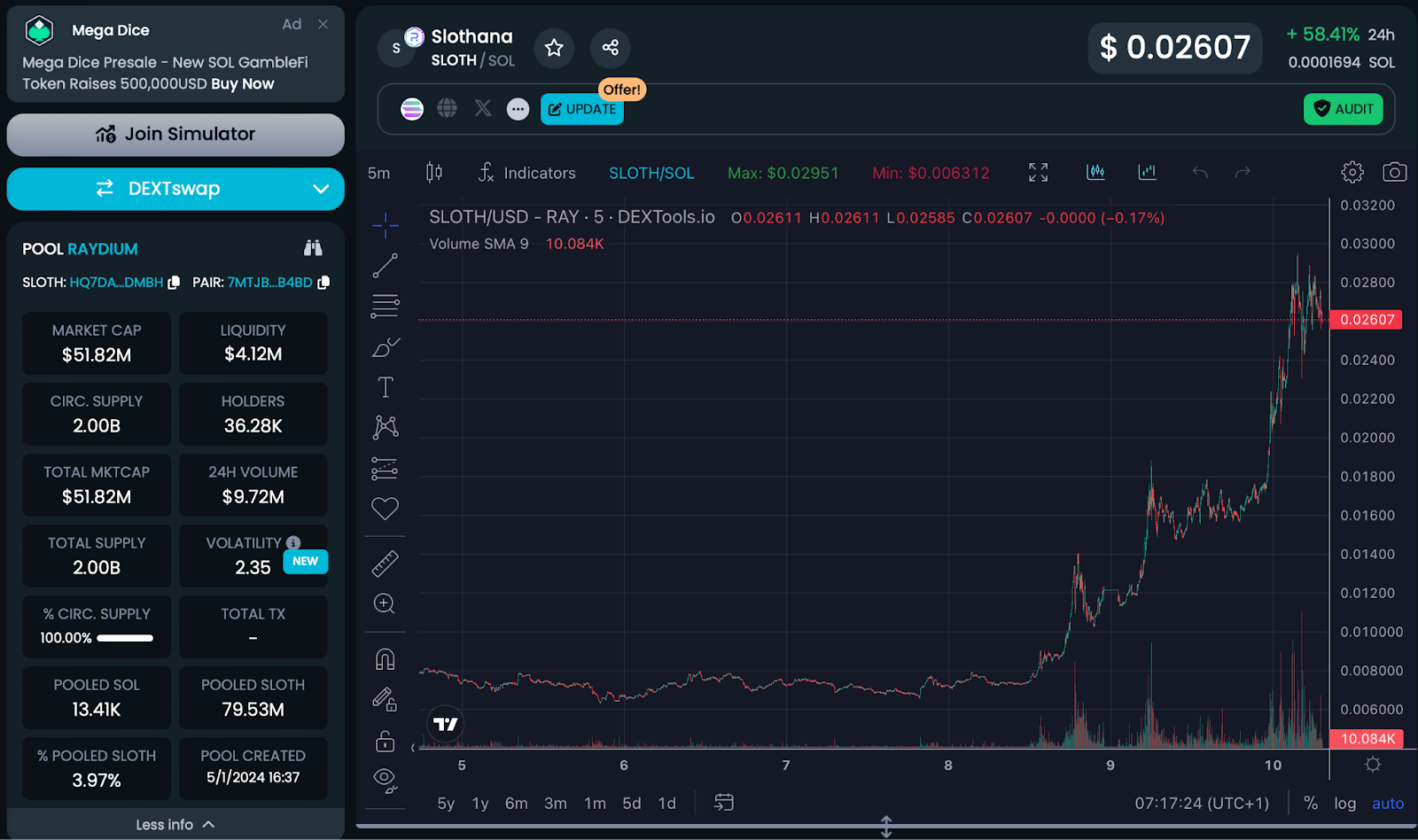1418x840 pixels.
Task: Toggle percentage scale
Action: point(1311,804)
